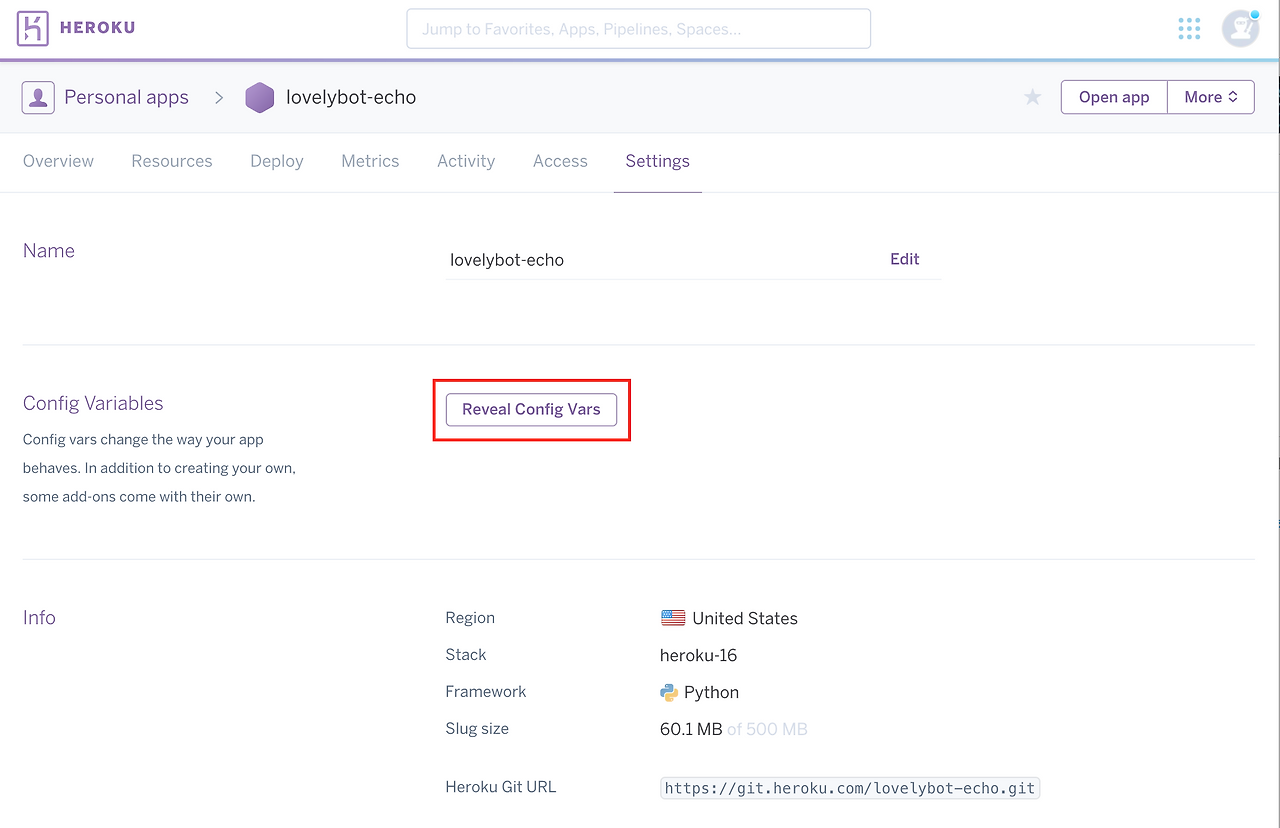
Task: Click the Heroku Git URL field
Action: [850, 788]
